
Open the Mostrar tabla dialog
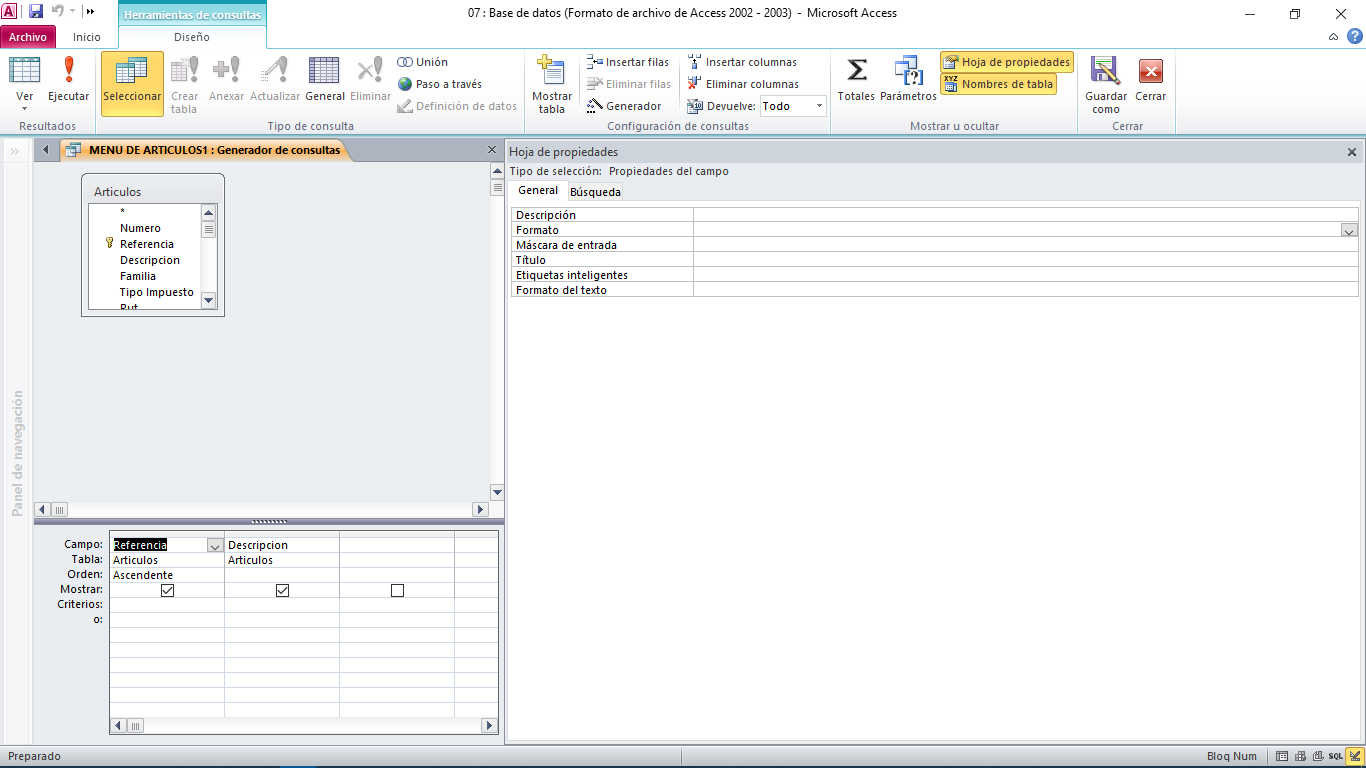551,84
